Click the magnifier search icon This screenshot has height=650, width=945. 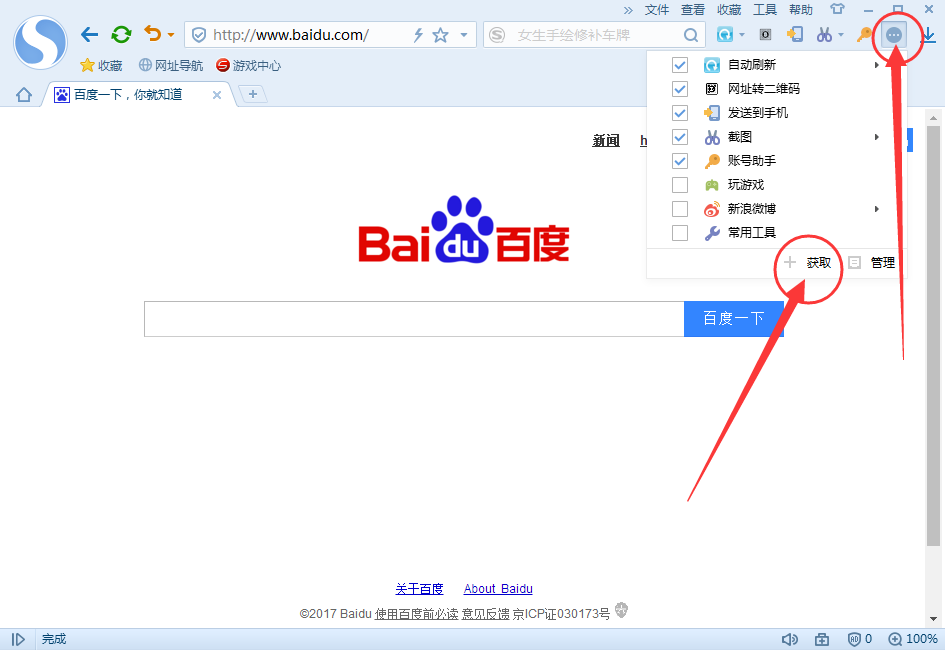(691, 35)
